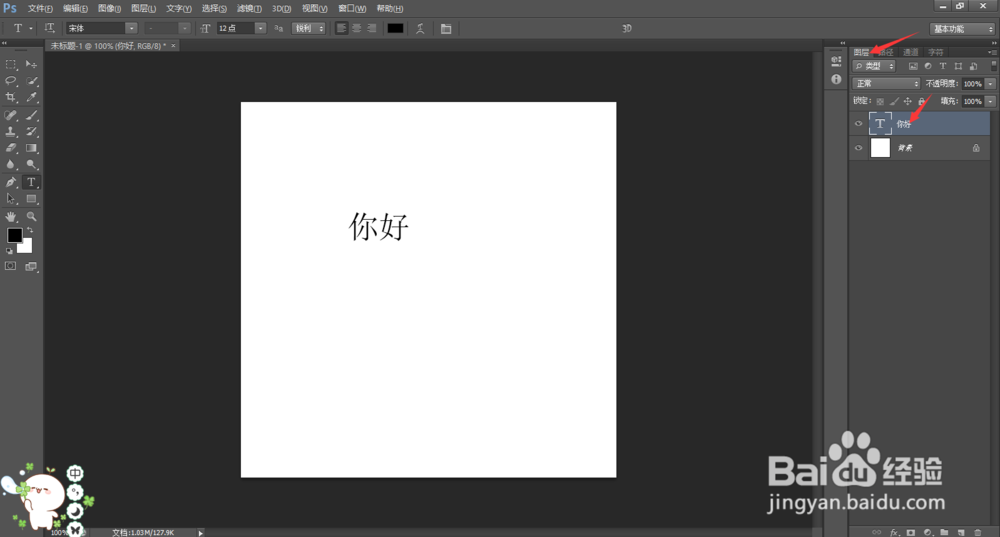This screenshot has width=1000, height=537.
Task: Select the Clone Stamp tool
Action: point(11,131)
